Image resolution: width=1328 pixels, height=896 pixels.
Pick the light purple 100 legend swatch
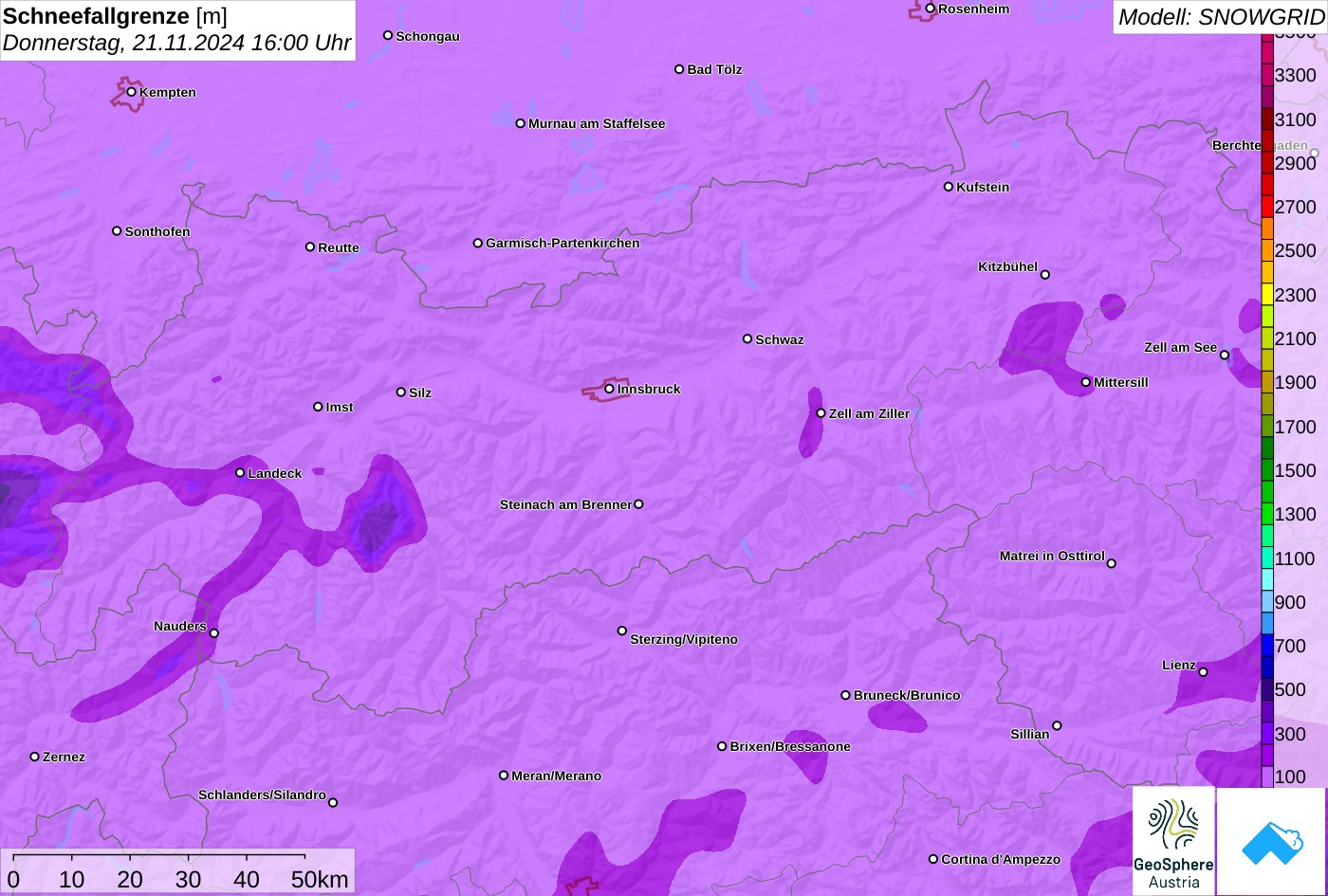click(1267, 777)
